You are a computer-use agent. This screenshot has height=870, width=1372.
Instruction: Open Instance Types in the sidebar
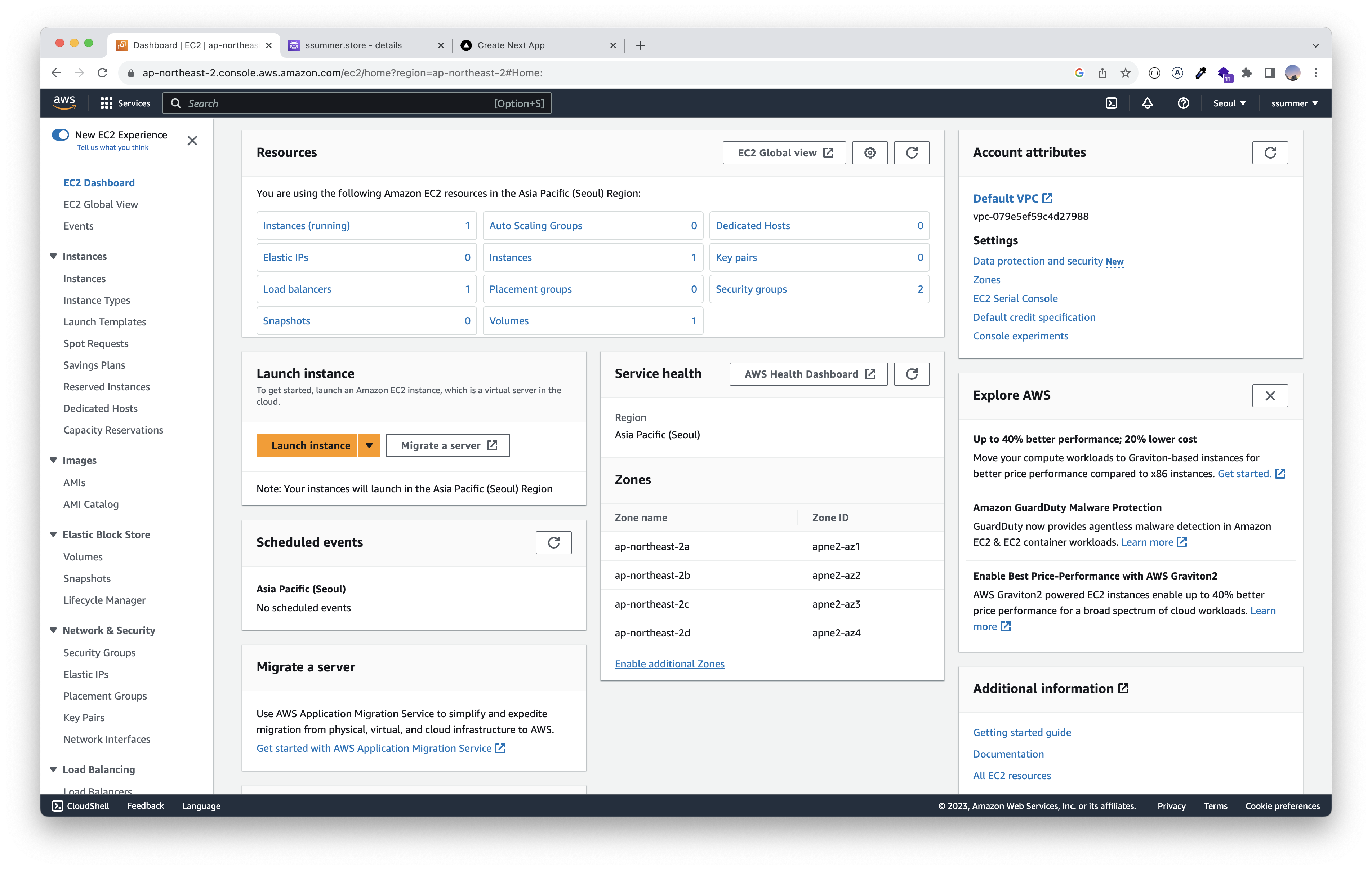coord(96,301)
